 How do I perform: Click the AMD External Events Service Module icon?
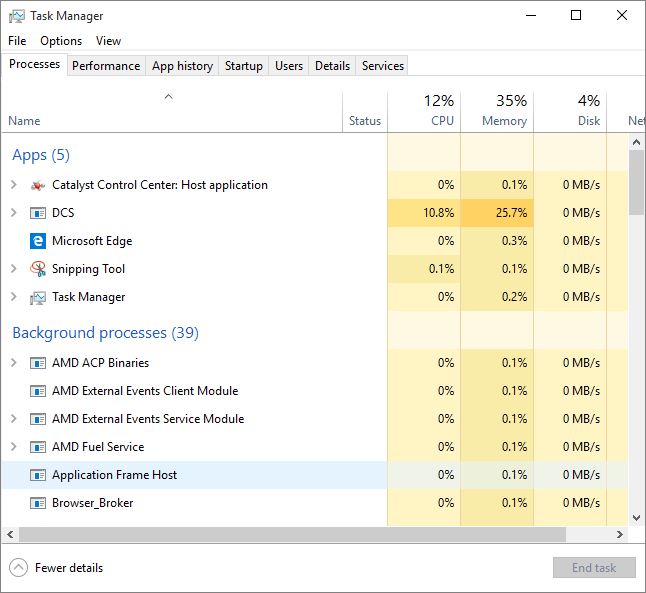click(38, 419)
